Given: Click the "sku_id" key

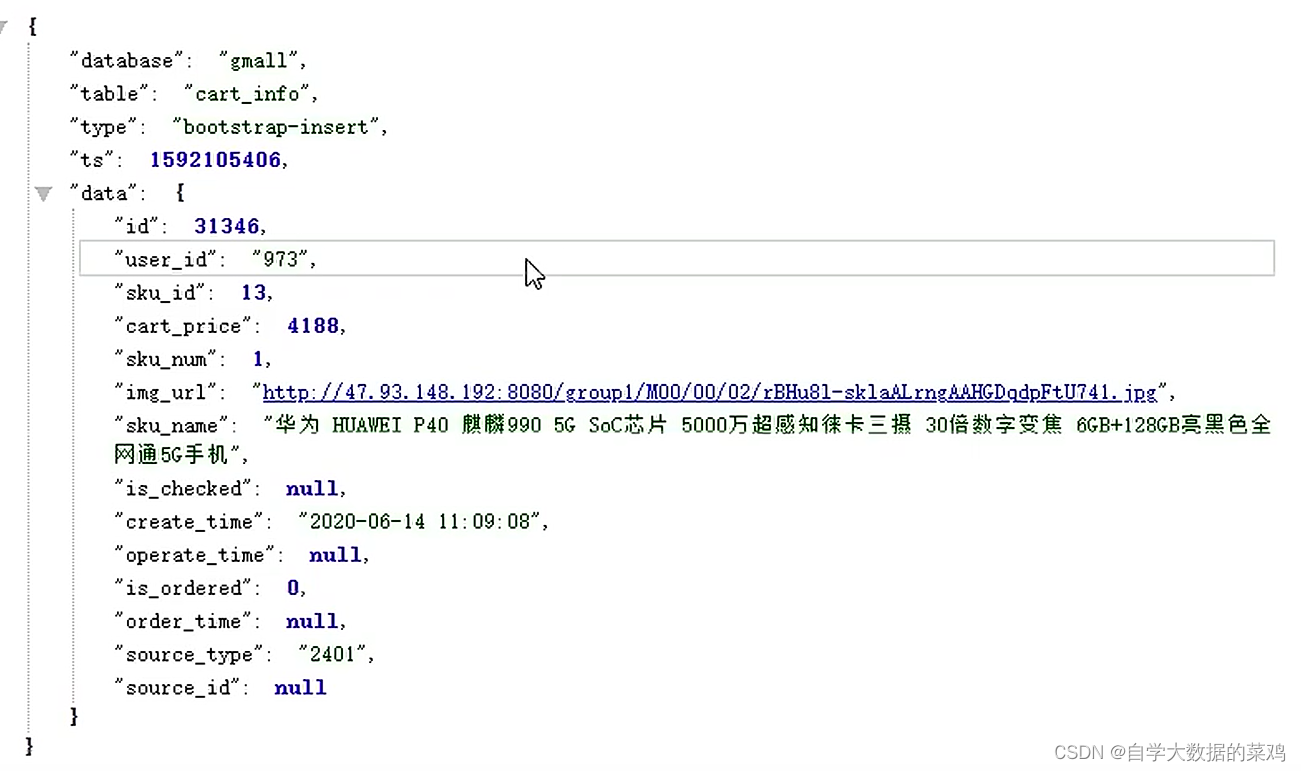Looking at the screenshot, I should pos(160,292).
